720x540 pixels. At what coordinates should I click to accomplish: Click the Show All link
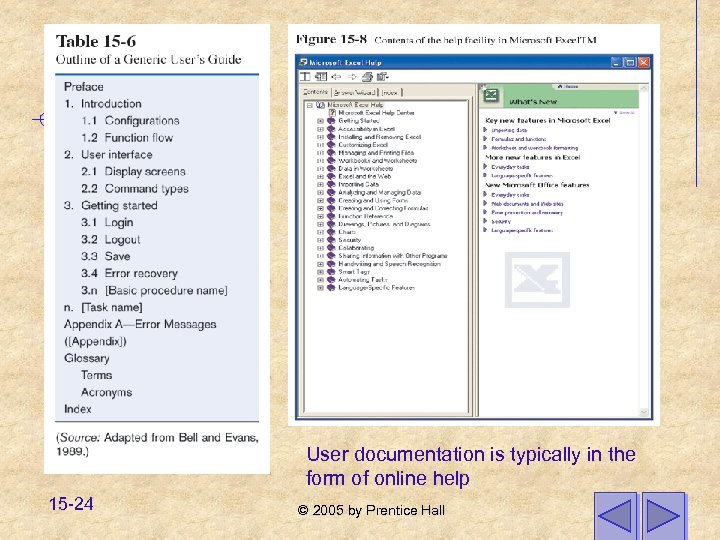[x=624, y=112]
